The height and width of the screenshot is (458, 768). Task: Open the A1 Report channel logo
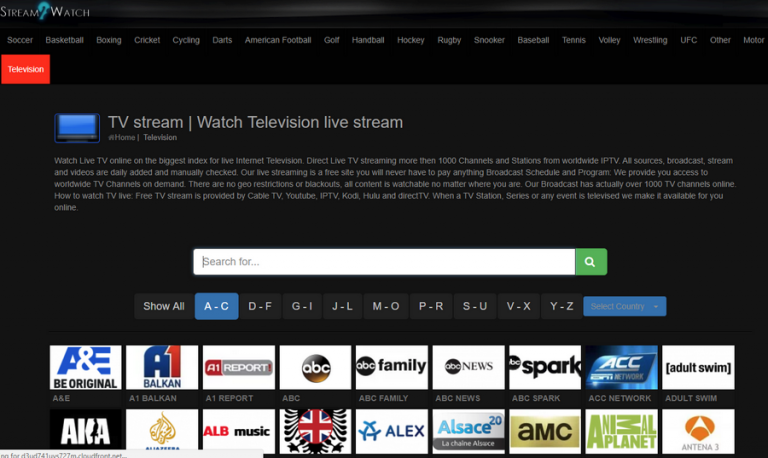click(x=239, y=367)
